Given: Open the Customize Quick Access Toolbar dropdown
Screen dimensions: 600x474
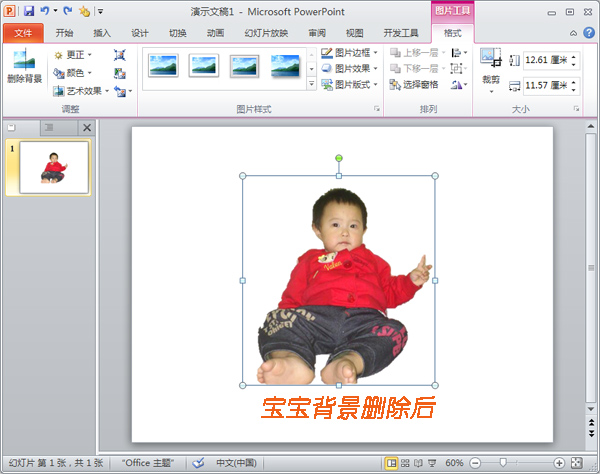Looking at the screenshot, I should (101, 11).
